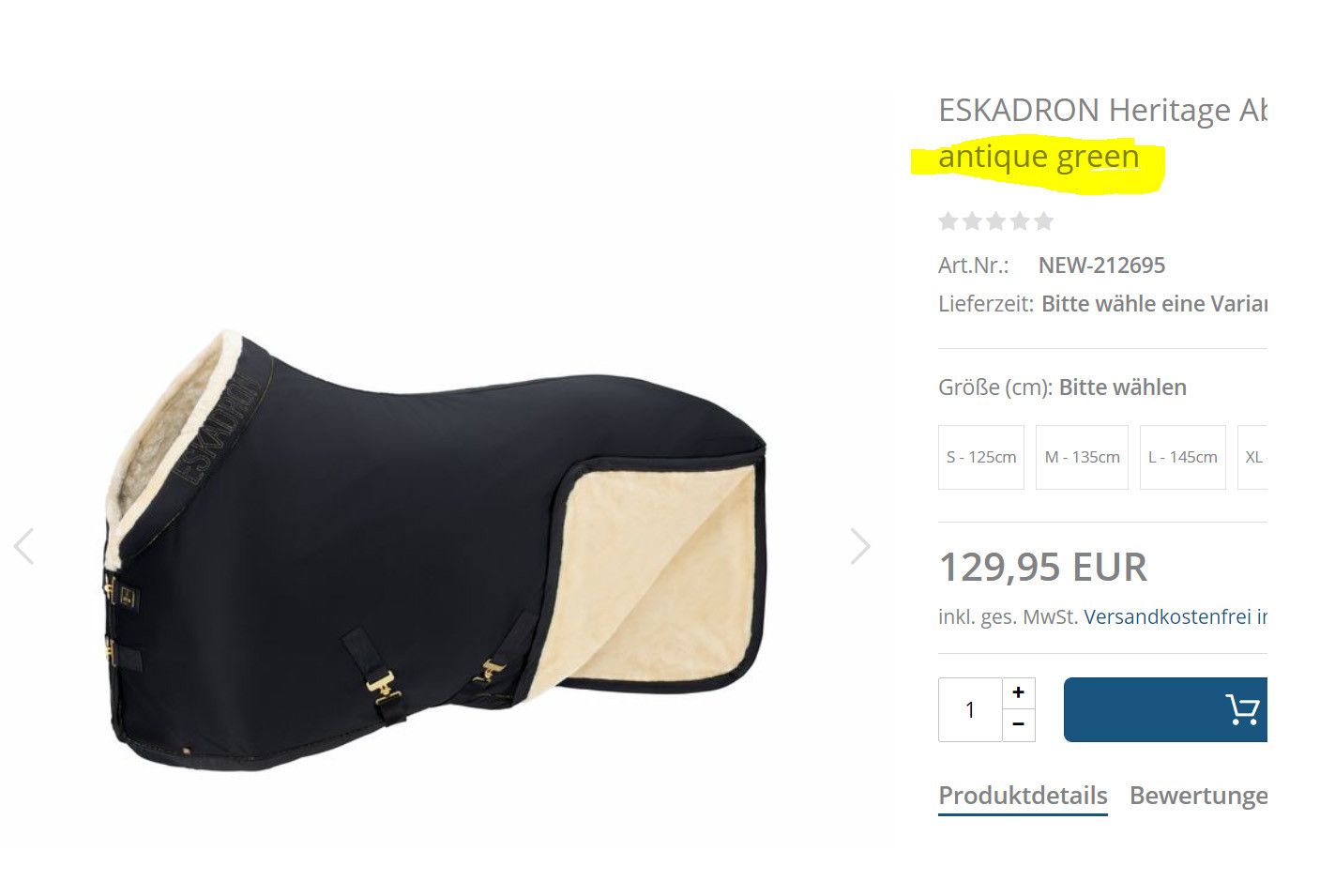Screen dimensions: 1335x896
Task: Click the highlighted antique green text
Action: pyautogui.click(x=1039, y=157)
